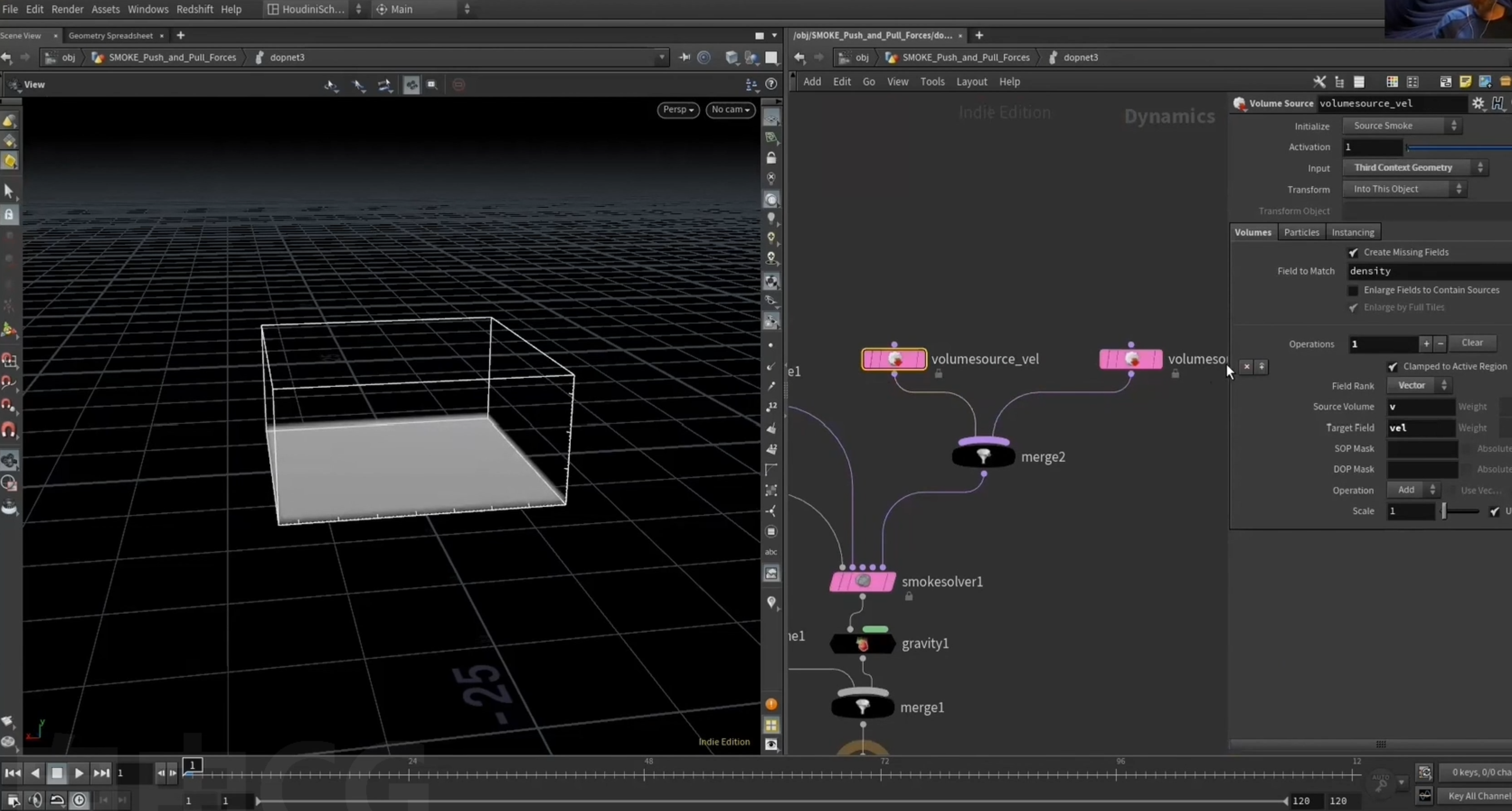Open the Layout menu in network editor
This screenshot has height=811, width=1512.
(x=971, y=82)
